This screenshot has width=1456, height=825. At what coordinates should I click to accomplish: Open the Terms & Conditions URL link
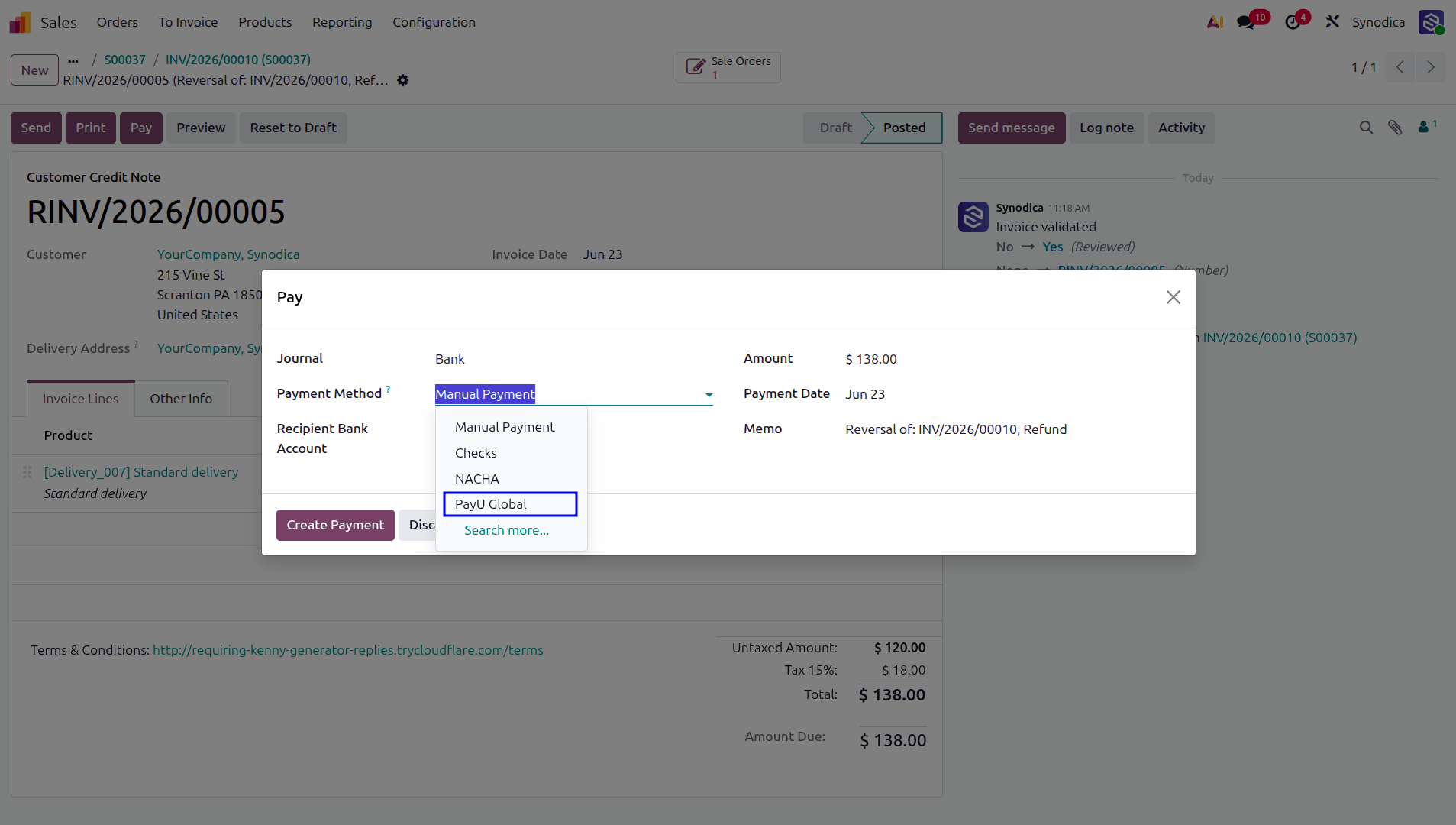pos(348,650)
